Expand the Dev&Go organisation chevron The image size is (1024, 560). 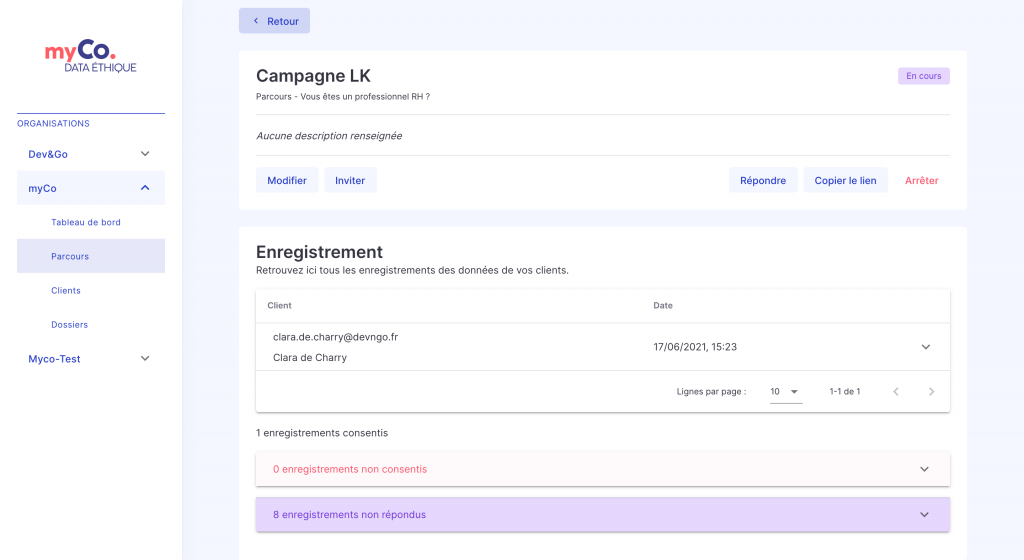click(x=145, y=154)
